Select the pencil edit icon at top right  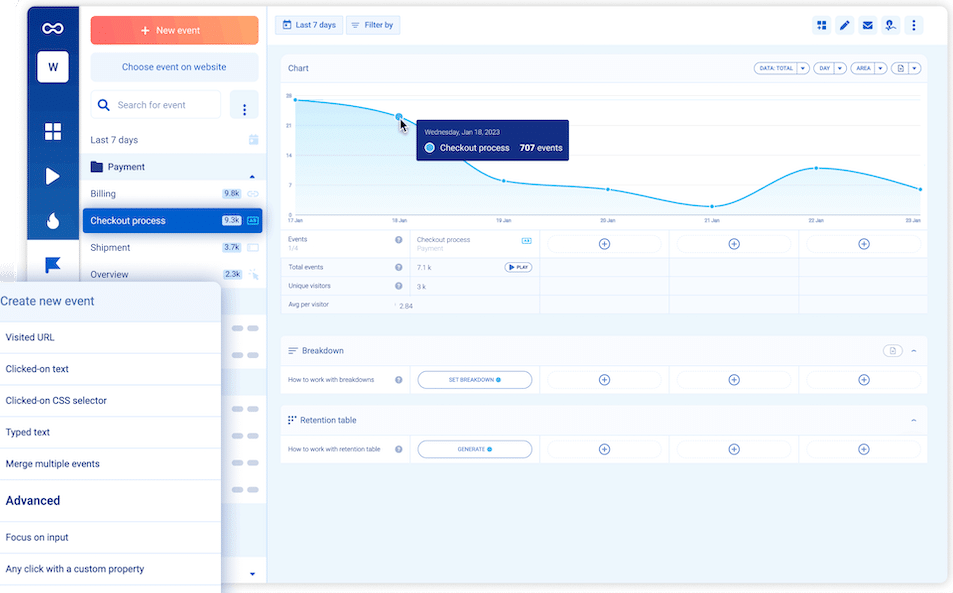tap(843, 25)
